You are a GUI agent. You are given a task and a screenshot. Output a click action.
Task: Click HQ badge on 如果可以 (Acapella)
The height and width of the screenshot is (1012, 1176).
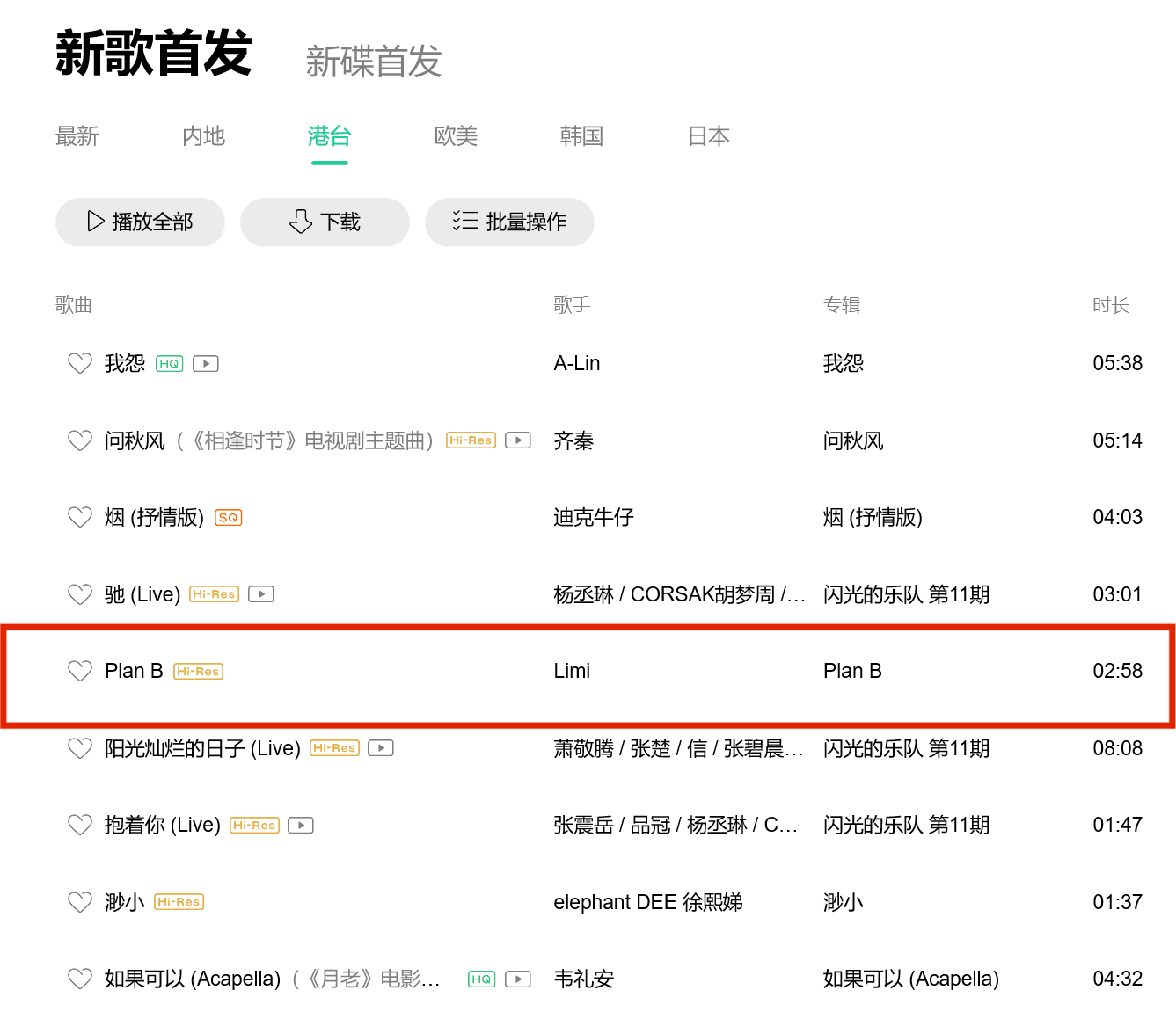click(x=481, y=979)
